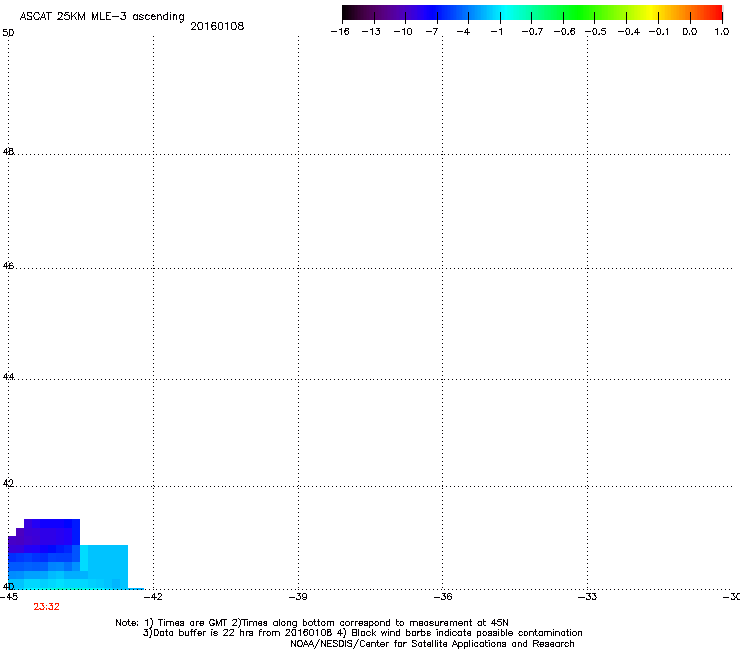Viewport: 740px width, 650px height.
Task: Select the colorbar label -1
Action: [x=496, y=32]
